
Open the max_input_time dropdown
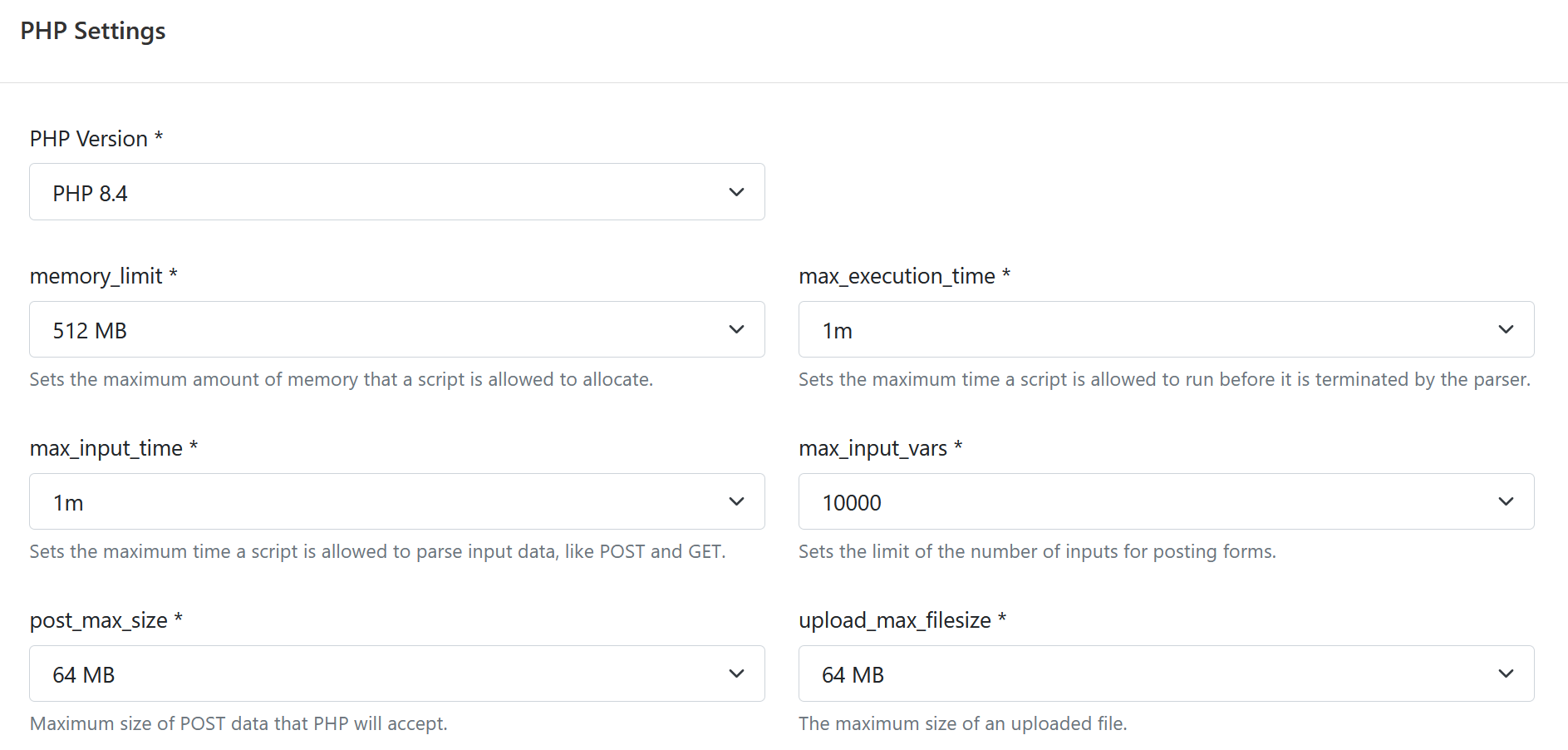click(396, 501)
